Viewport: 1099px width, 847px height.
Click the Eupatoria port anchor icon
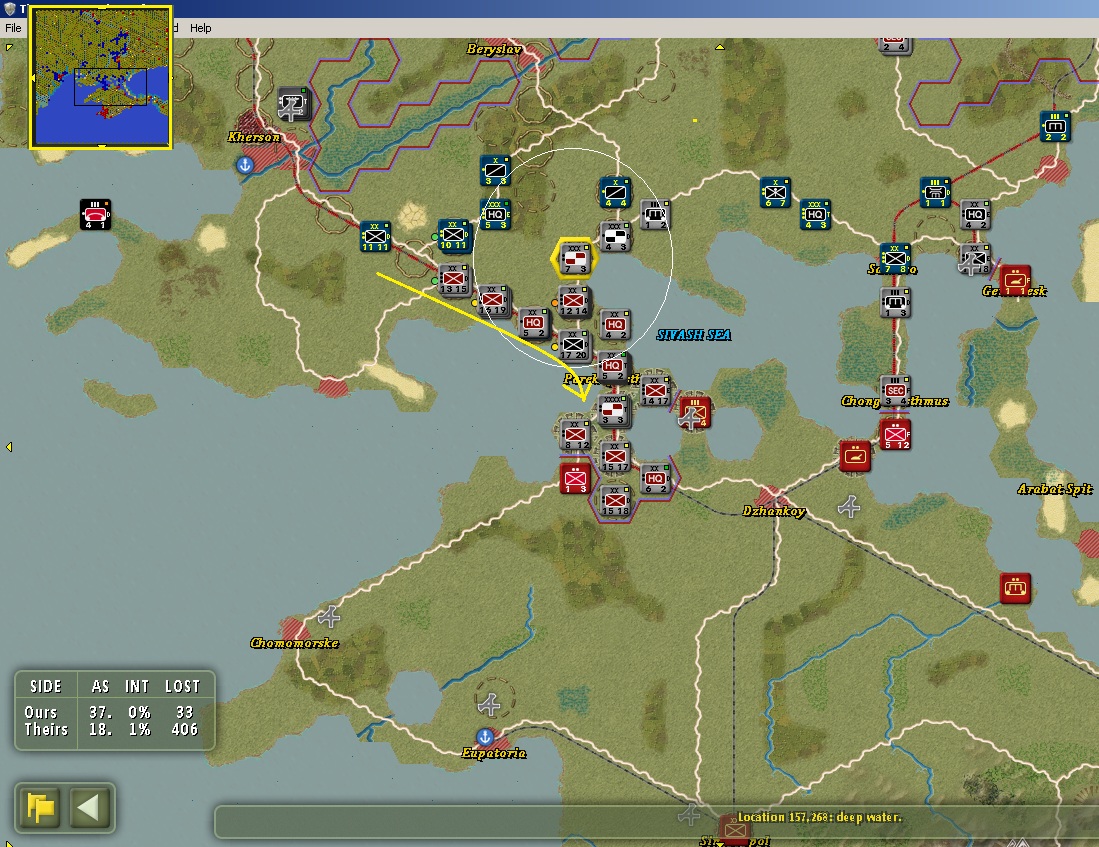click(485, 737)
